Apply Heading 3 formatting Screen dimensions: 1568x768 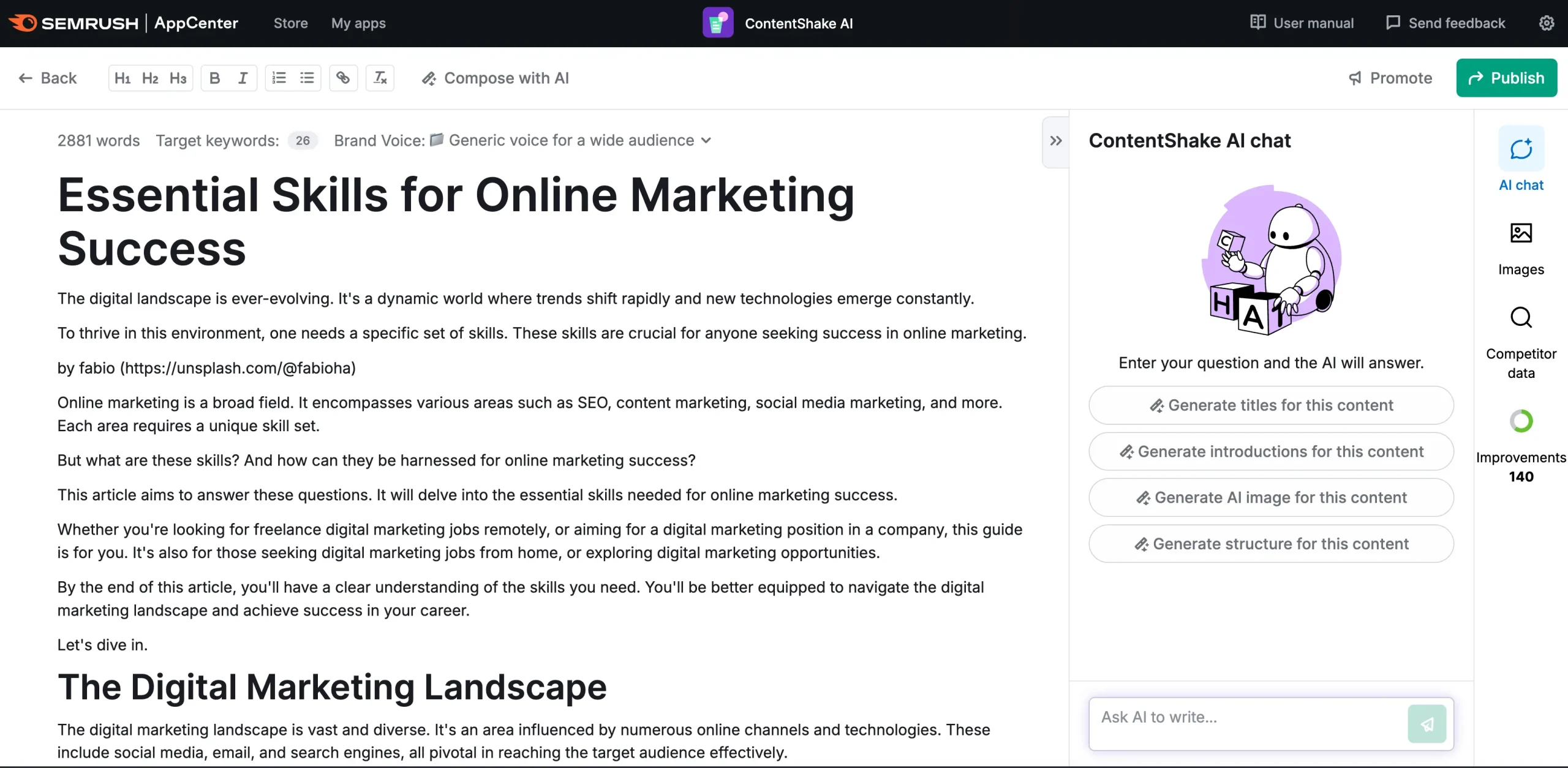(x=178, y=78)
